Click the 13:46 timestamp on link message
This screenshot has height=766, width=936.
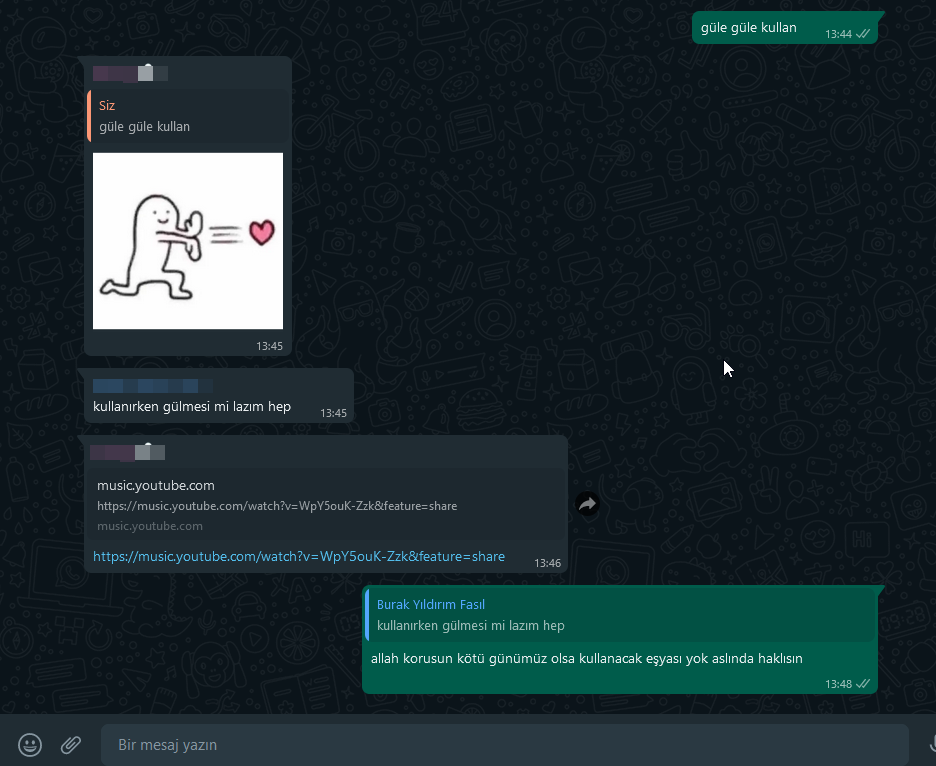coord(547,563)
